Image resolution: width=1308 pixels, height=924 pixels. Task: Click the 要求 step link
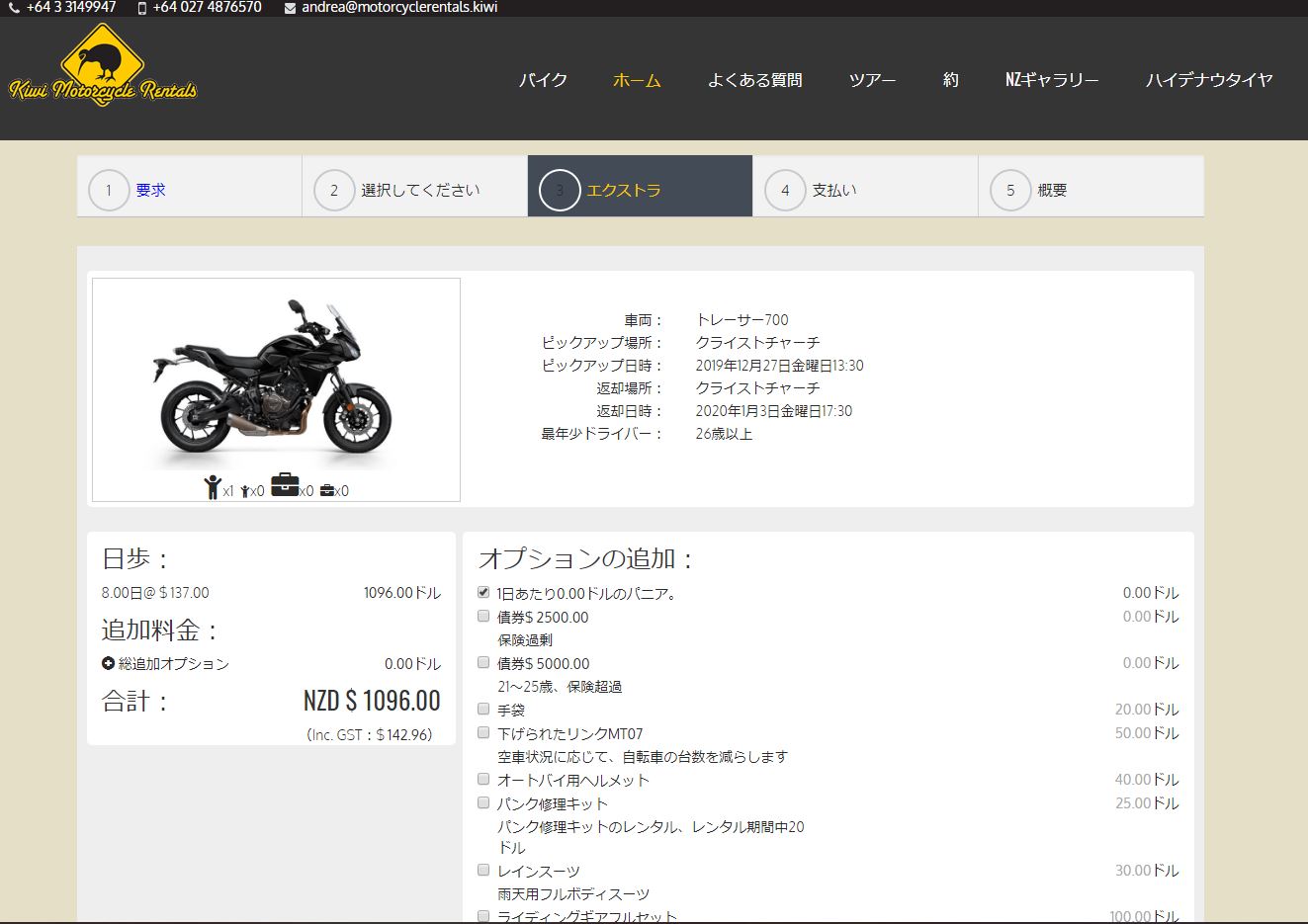click(150, 190)
